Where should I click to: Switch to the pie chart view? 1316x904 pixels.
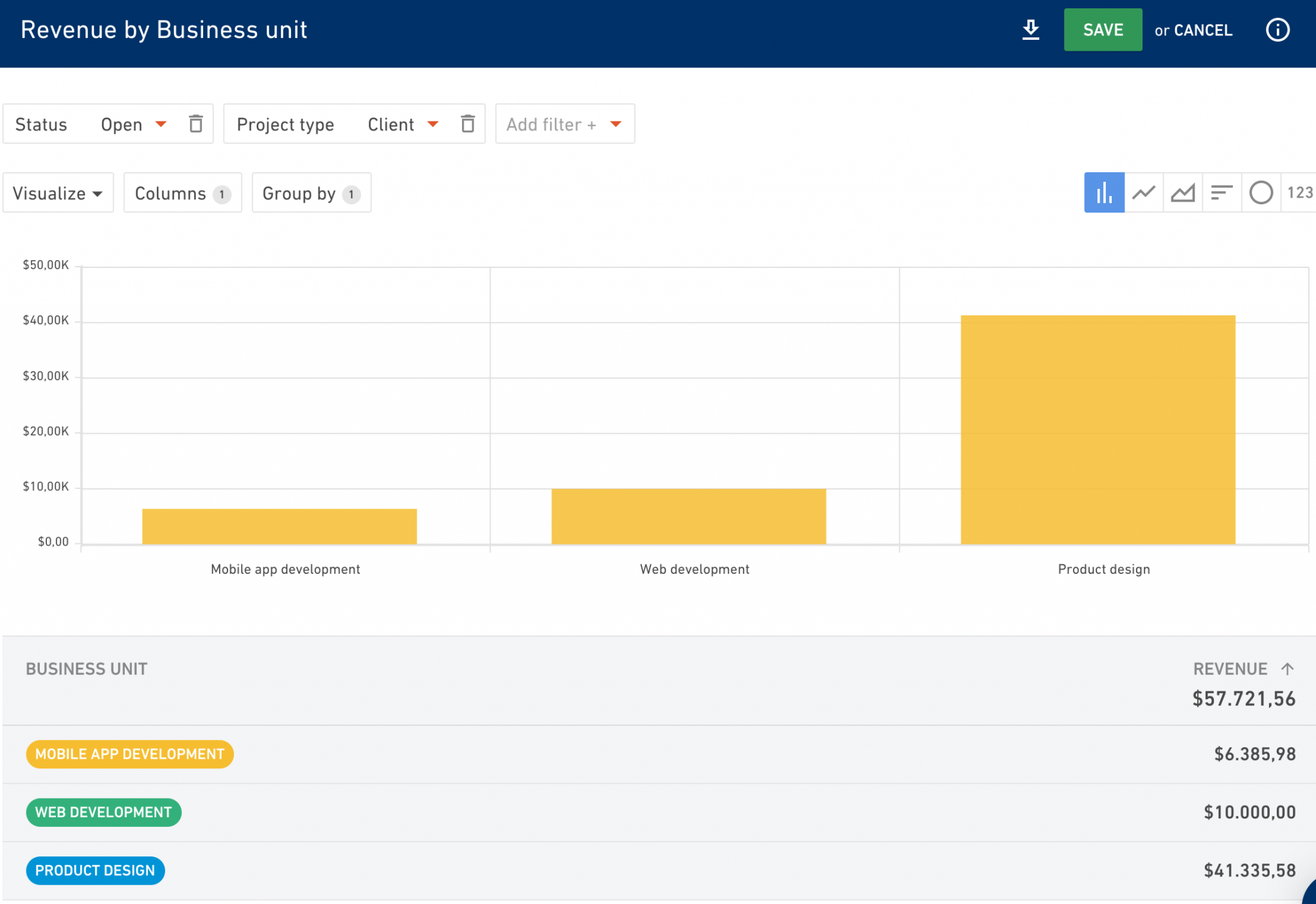click(1261, 192)
